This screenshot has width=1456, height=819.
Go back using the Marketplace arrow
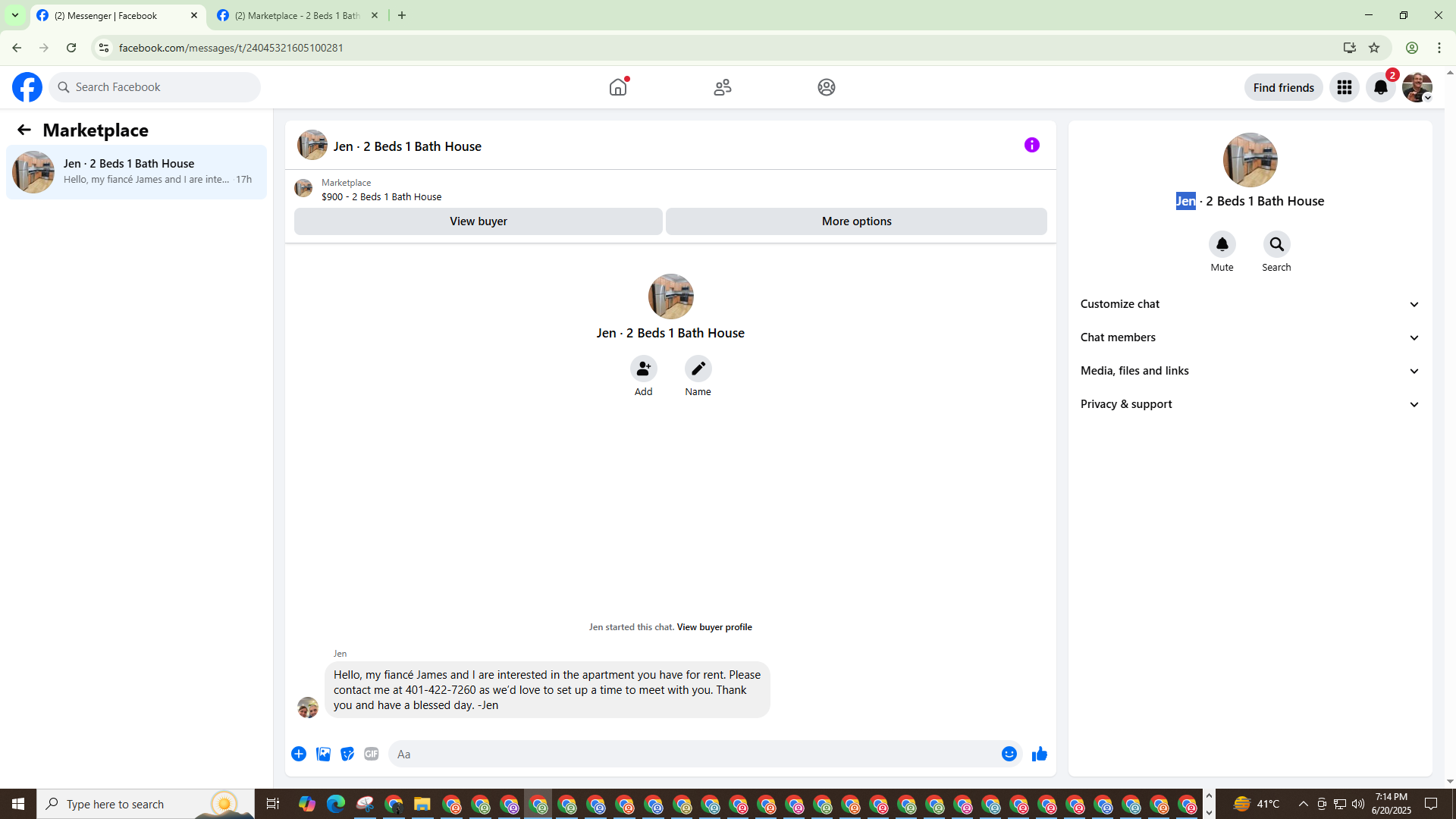coord(24,130)
